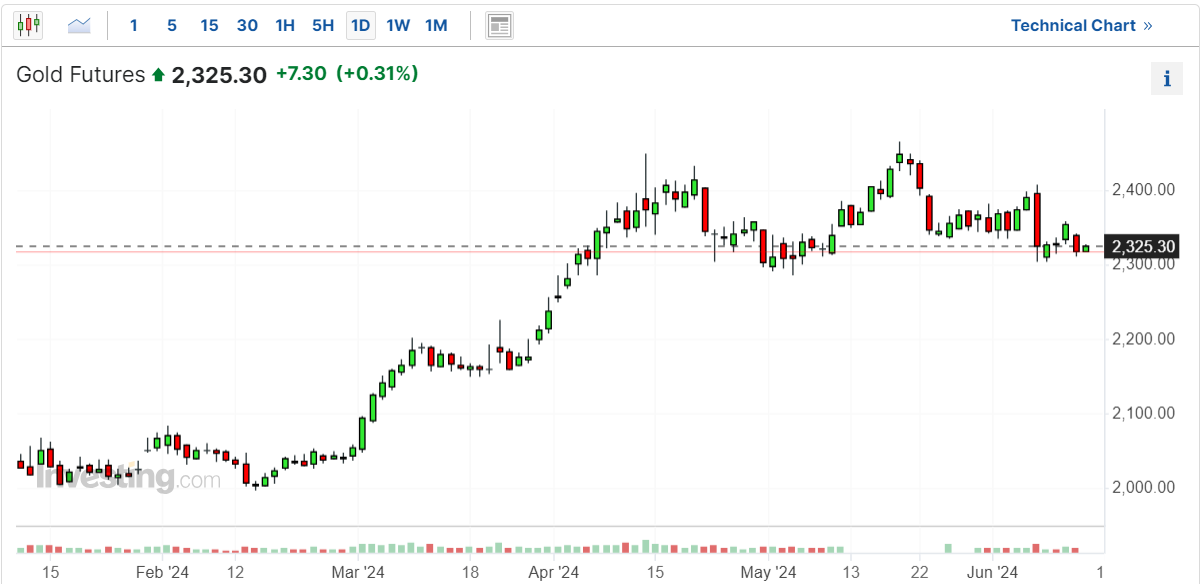Choose the 1M monthly timeframe
Screen dimensions: 1203x584
coord(436,25)
